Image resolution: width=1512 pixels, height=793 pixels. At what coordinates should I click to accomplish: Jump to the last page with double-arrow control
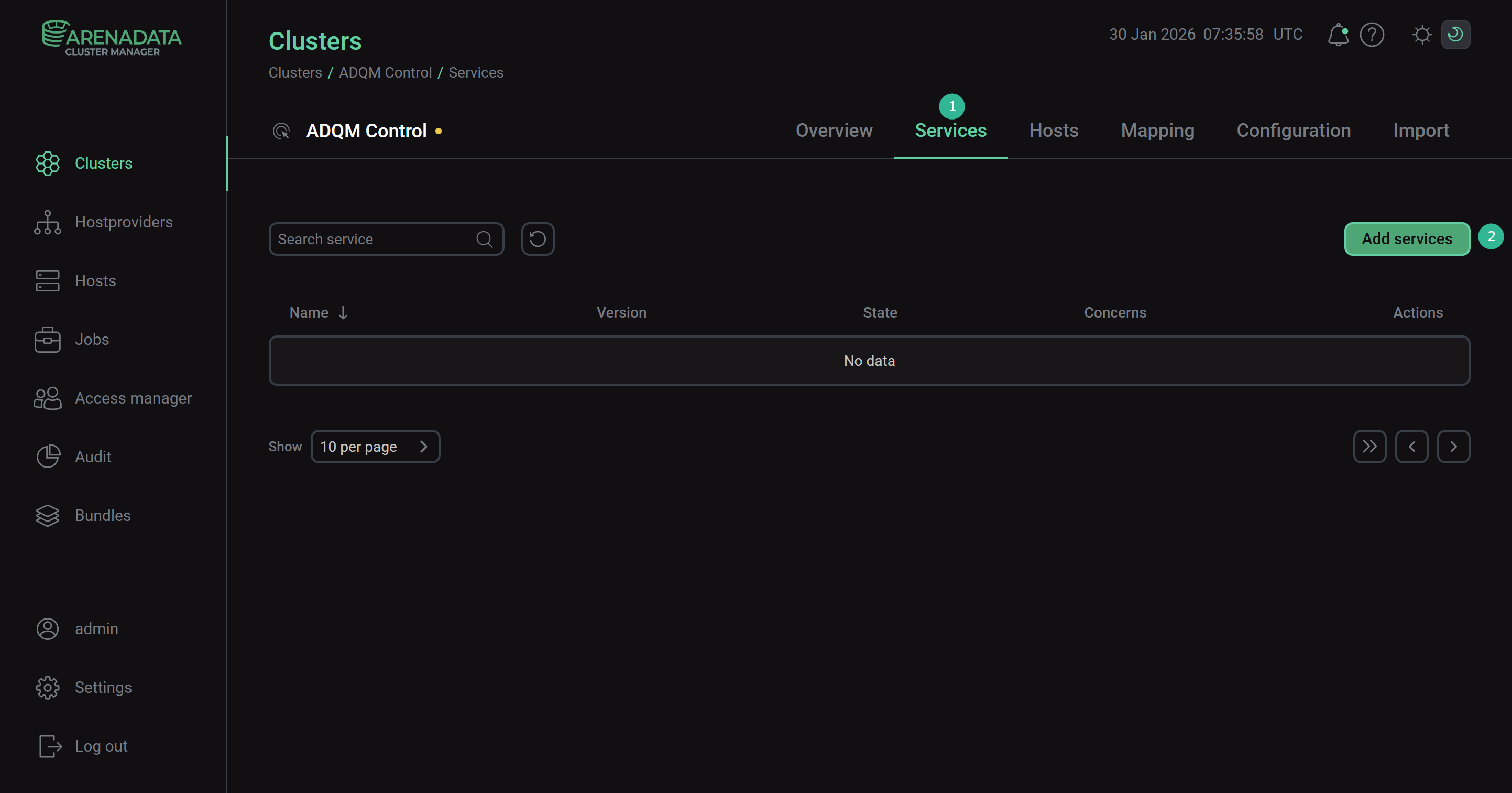click(1369, 447)
